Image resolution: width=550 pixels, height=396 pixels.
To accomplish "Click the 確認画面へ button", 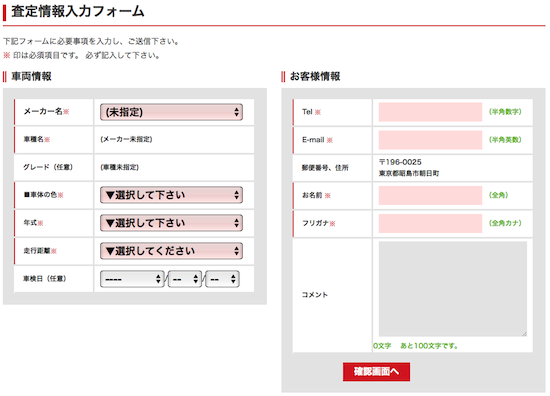I will click(376, 372).
